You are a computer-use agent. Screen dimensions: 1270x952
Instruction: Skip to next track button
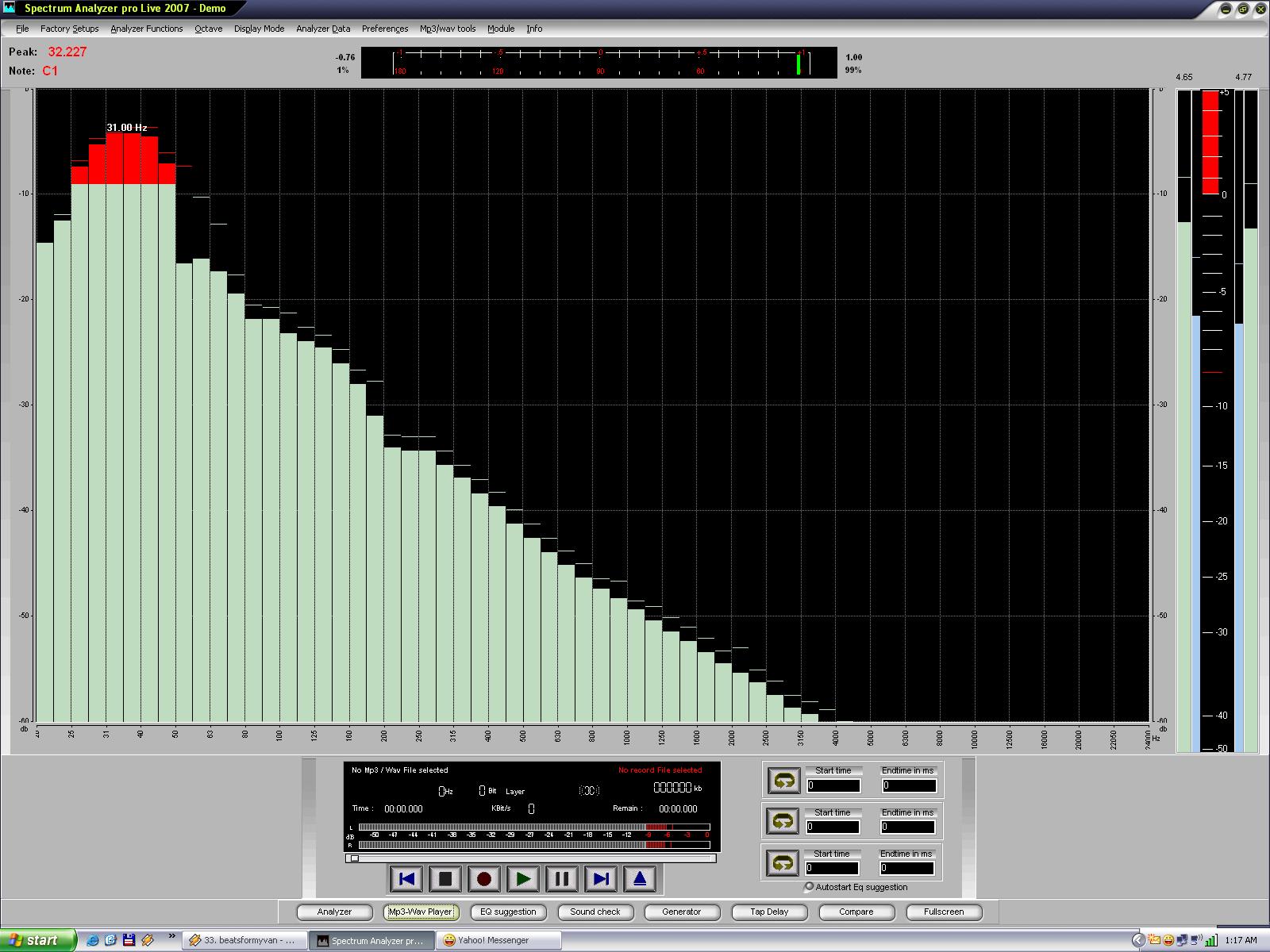click(x=601, y=879)
